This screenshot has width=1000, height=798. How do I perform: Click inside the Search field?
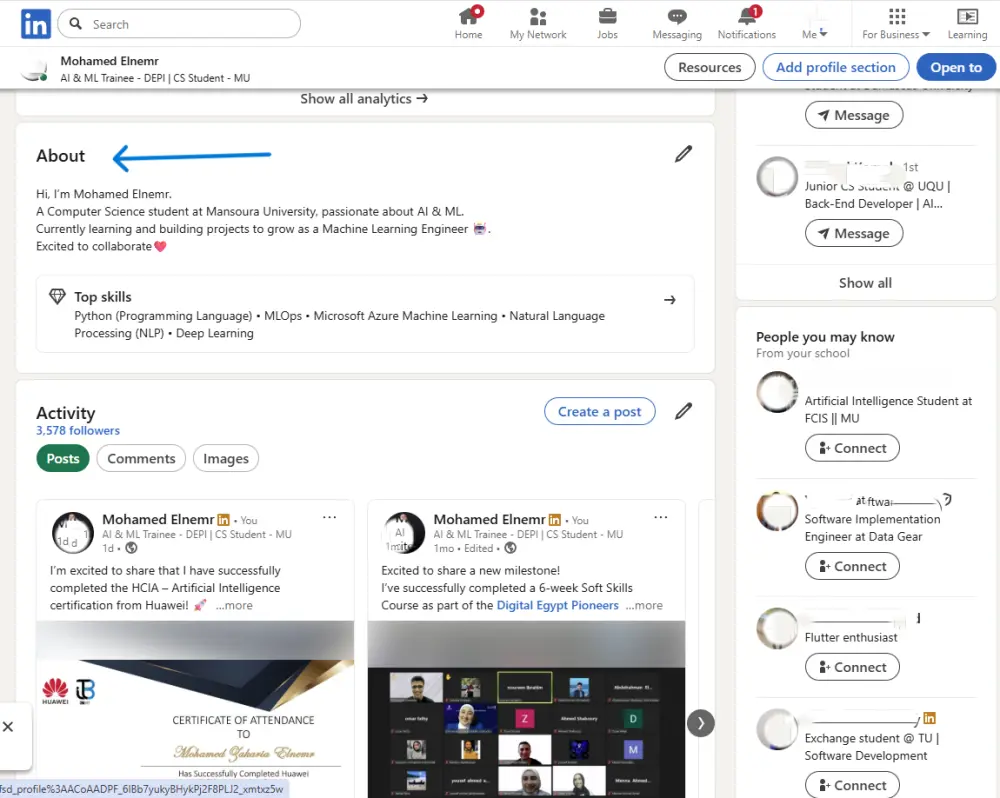tap(178, 23)
